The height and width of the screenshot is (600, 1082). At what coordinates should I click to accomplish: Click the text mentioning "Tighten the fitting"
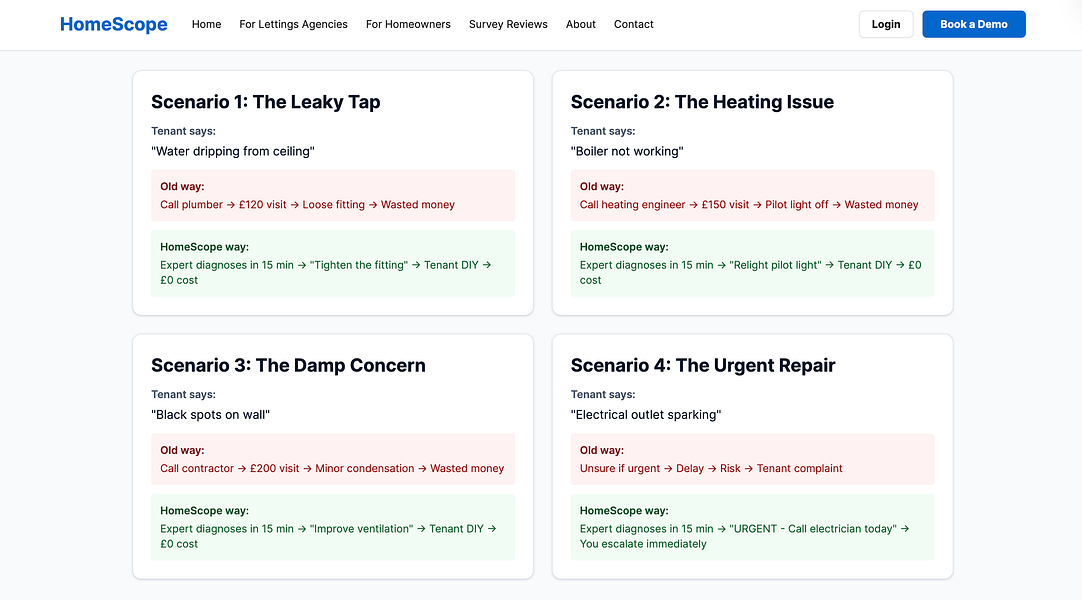pyautogui.click(x=326, y=272)
